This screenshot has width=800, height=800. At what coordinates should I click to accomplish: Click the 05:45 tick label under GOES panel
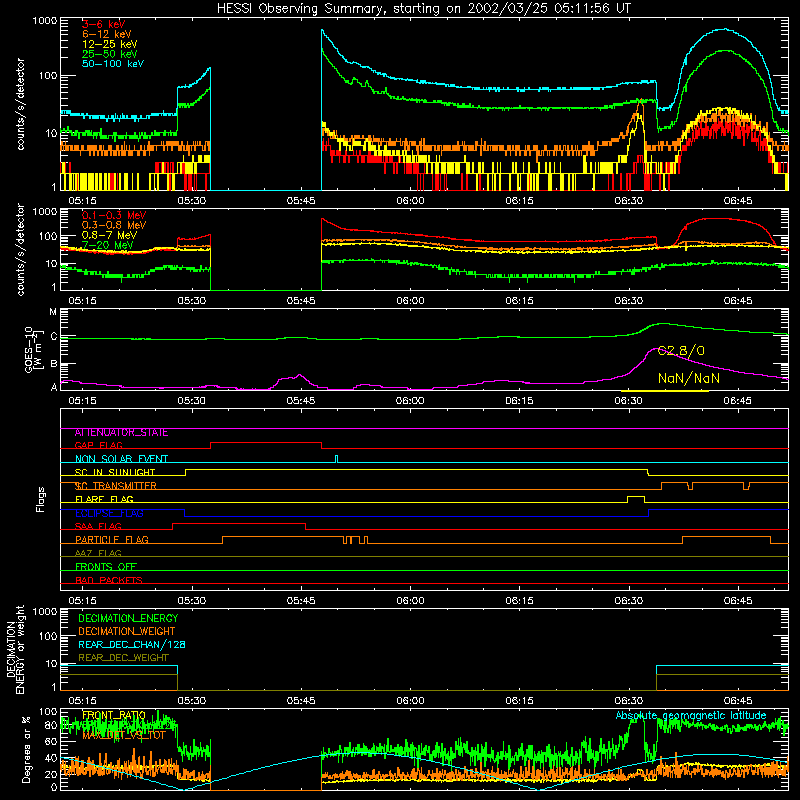tap(301, 401)
